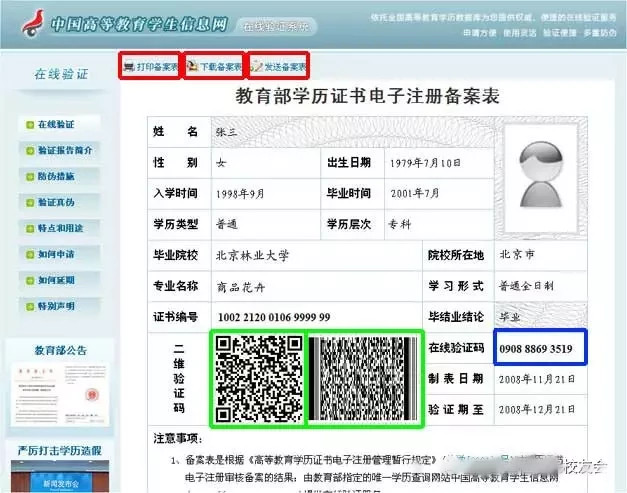Click education type value 普通

click(227, 224)
